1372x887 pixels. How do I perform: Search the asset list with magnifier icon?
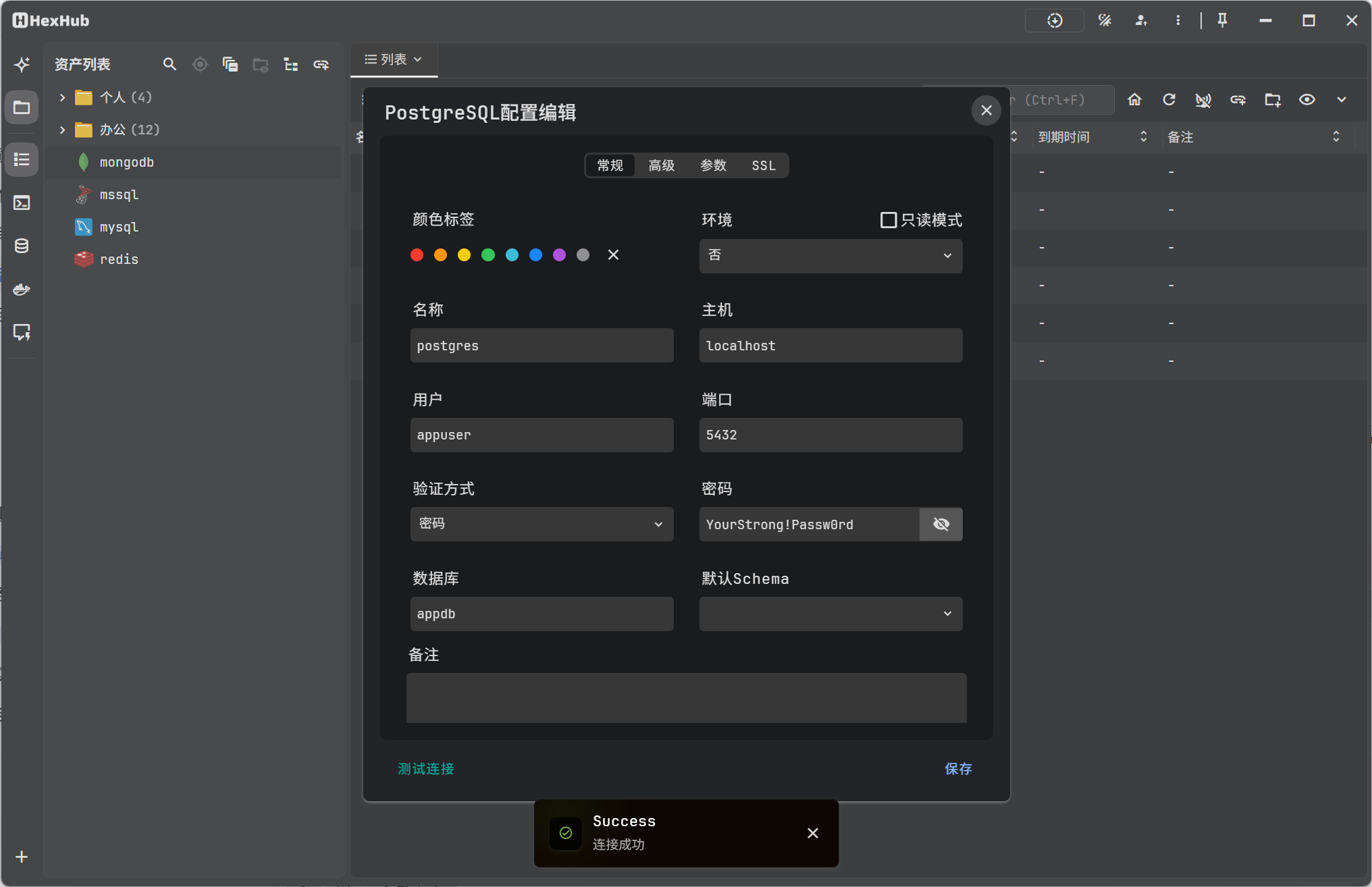tap(169, 64)
